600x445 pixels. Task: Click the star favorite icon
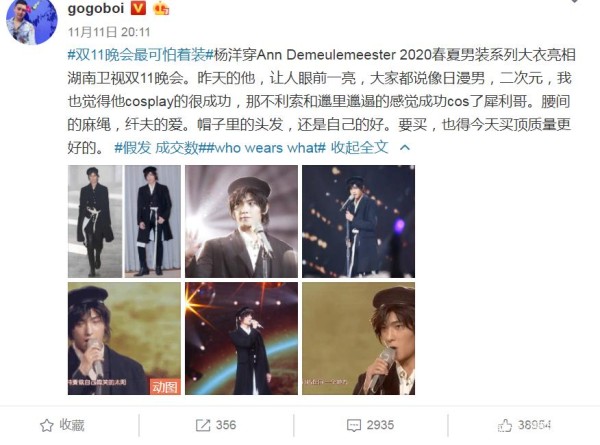[47, 425]
